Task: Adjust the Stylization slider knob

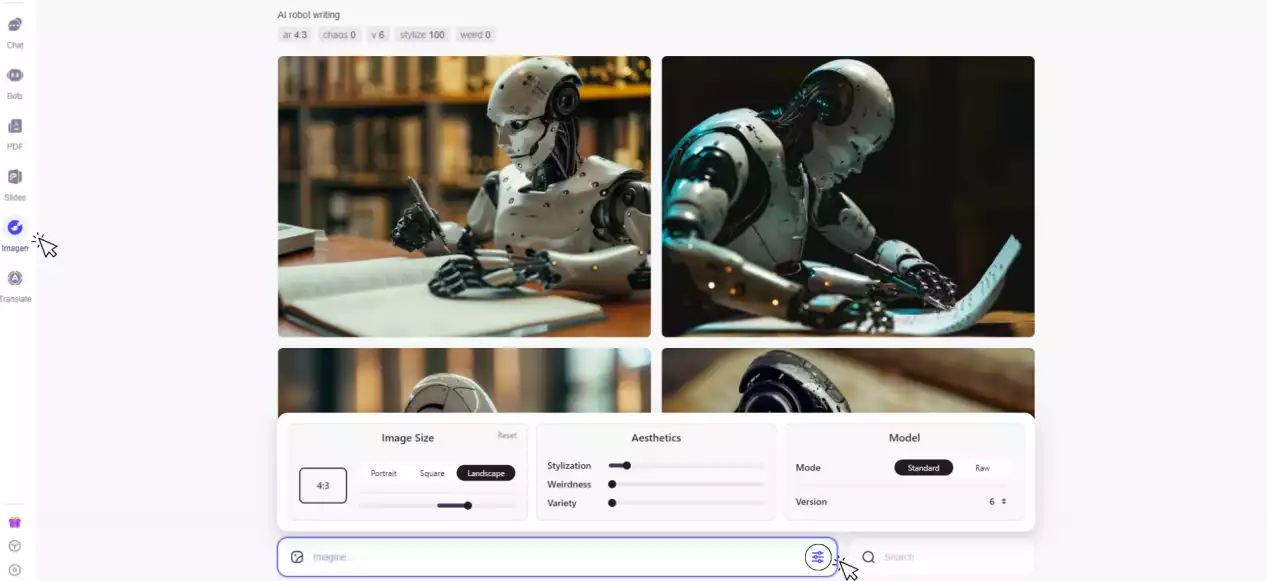Action: 626,465
